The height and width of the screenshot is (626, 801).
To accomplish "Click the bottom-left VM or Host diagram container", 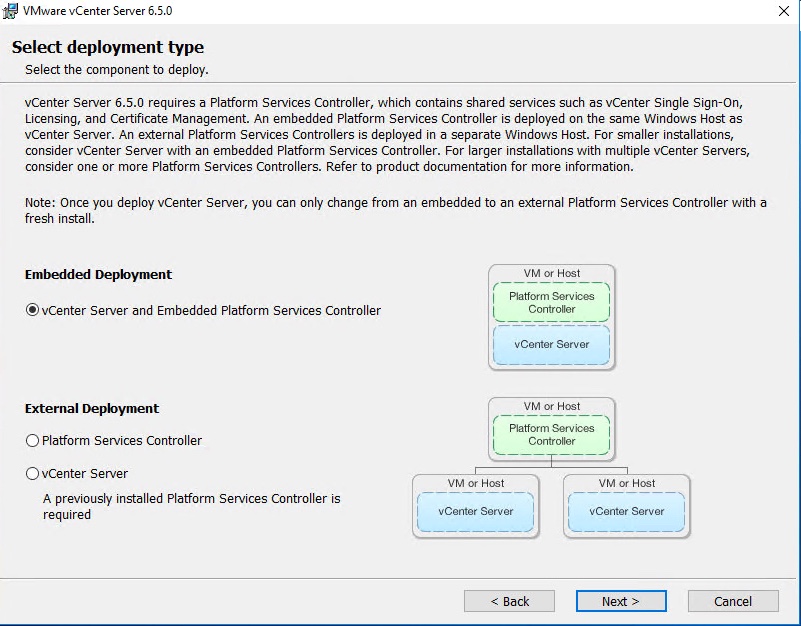I will [x=476, y=483].
